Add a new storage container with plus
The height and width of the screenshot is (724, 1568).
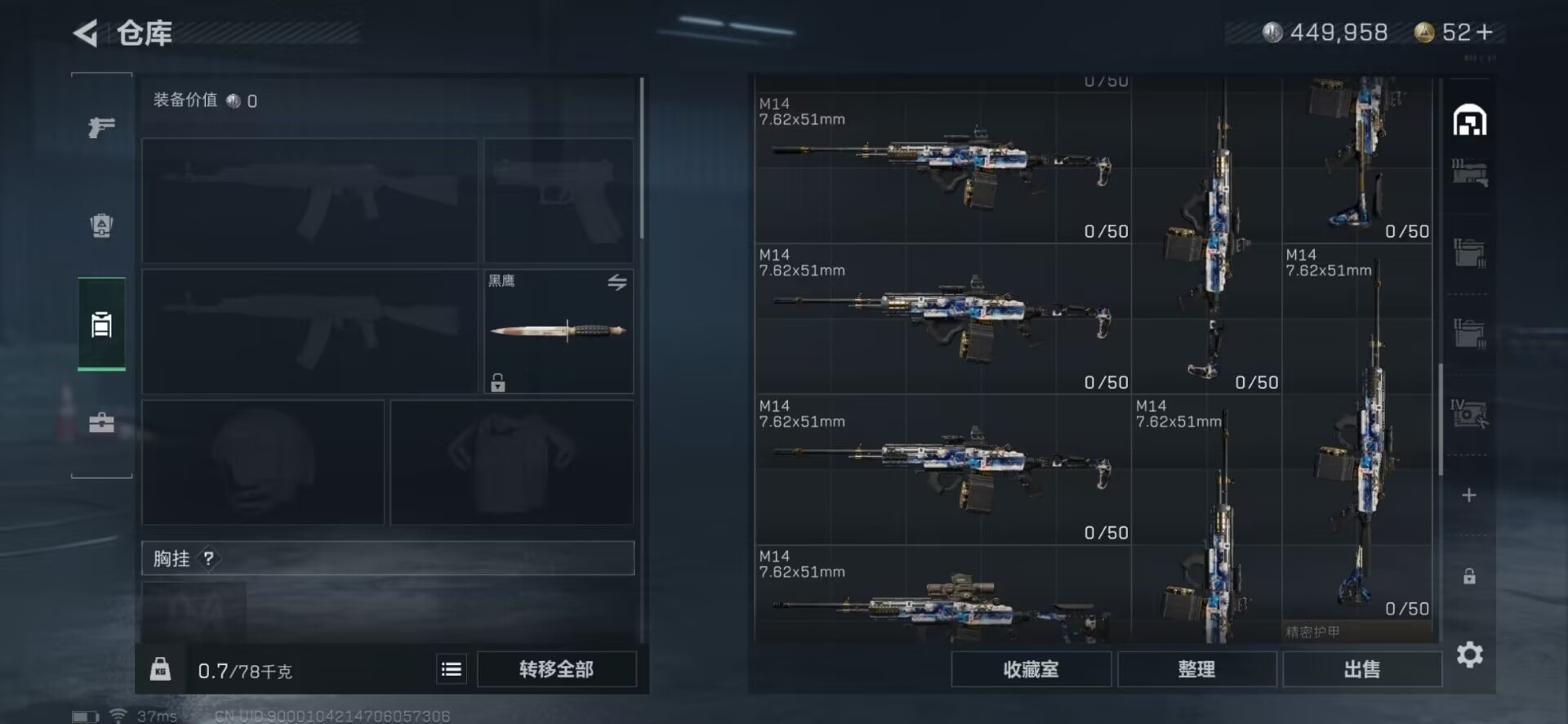click(x=1468, y=495)
